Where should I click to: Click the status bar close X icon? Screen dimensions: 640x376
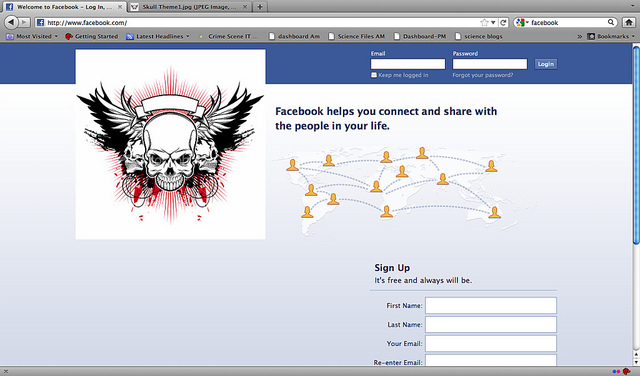coord(5,371)
